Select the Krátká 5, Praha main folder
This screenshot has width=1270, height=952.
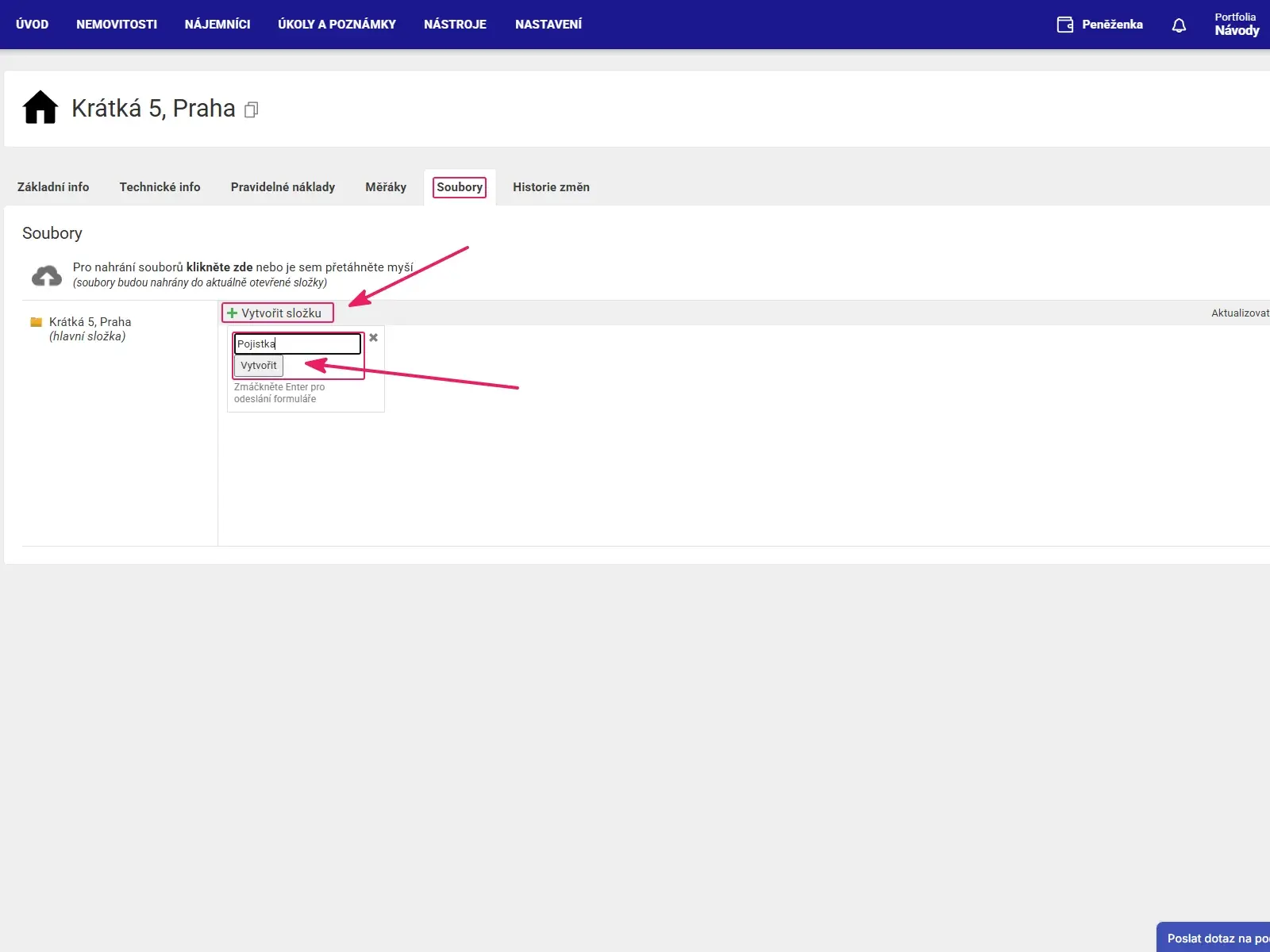tap(90, 328)
